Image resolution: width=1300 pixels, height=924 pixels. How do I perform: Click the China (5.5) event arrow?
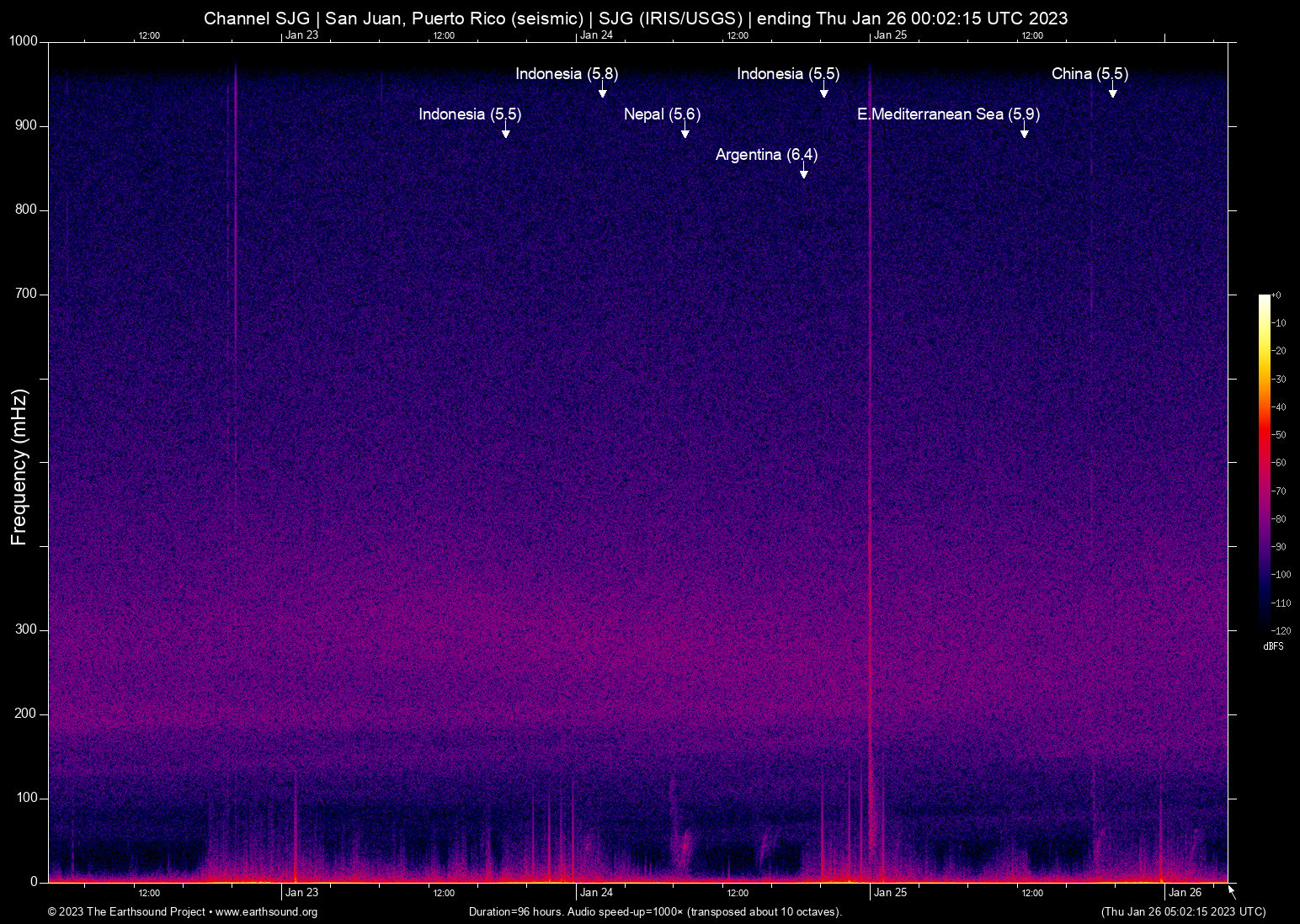1113,93
